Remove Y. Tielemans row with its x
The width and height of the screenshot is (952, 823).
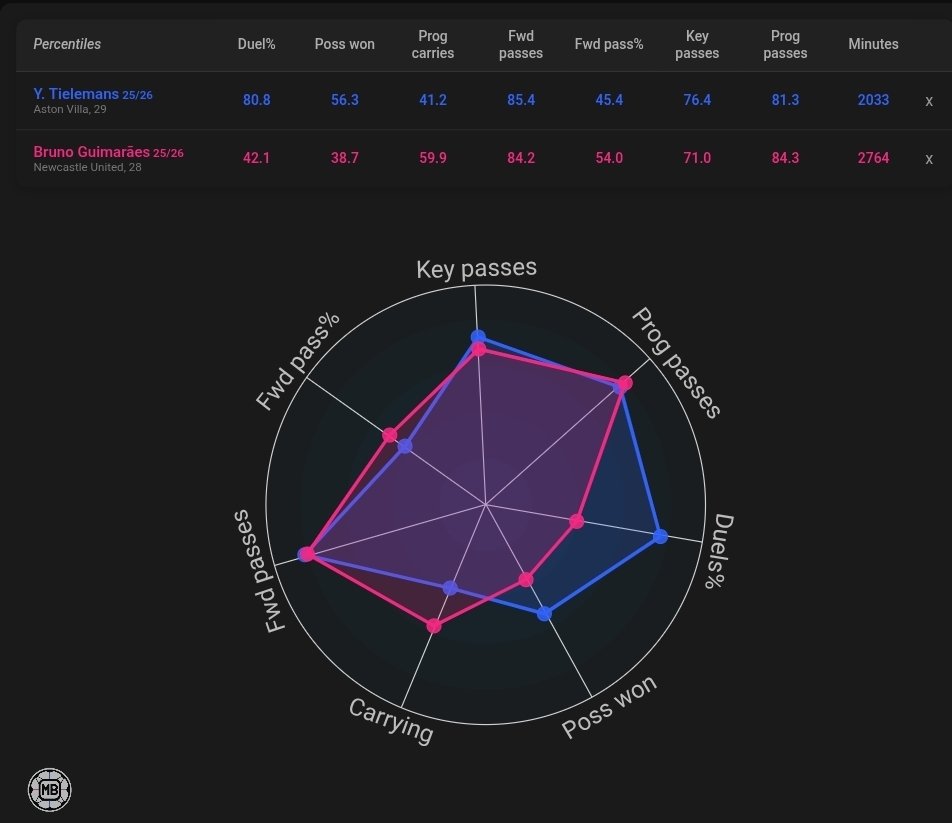pyautogui.click(x=928, y=101)
